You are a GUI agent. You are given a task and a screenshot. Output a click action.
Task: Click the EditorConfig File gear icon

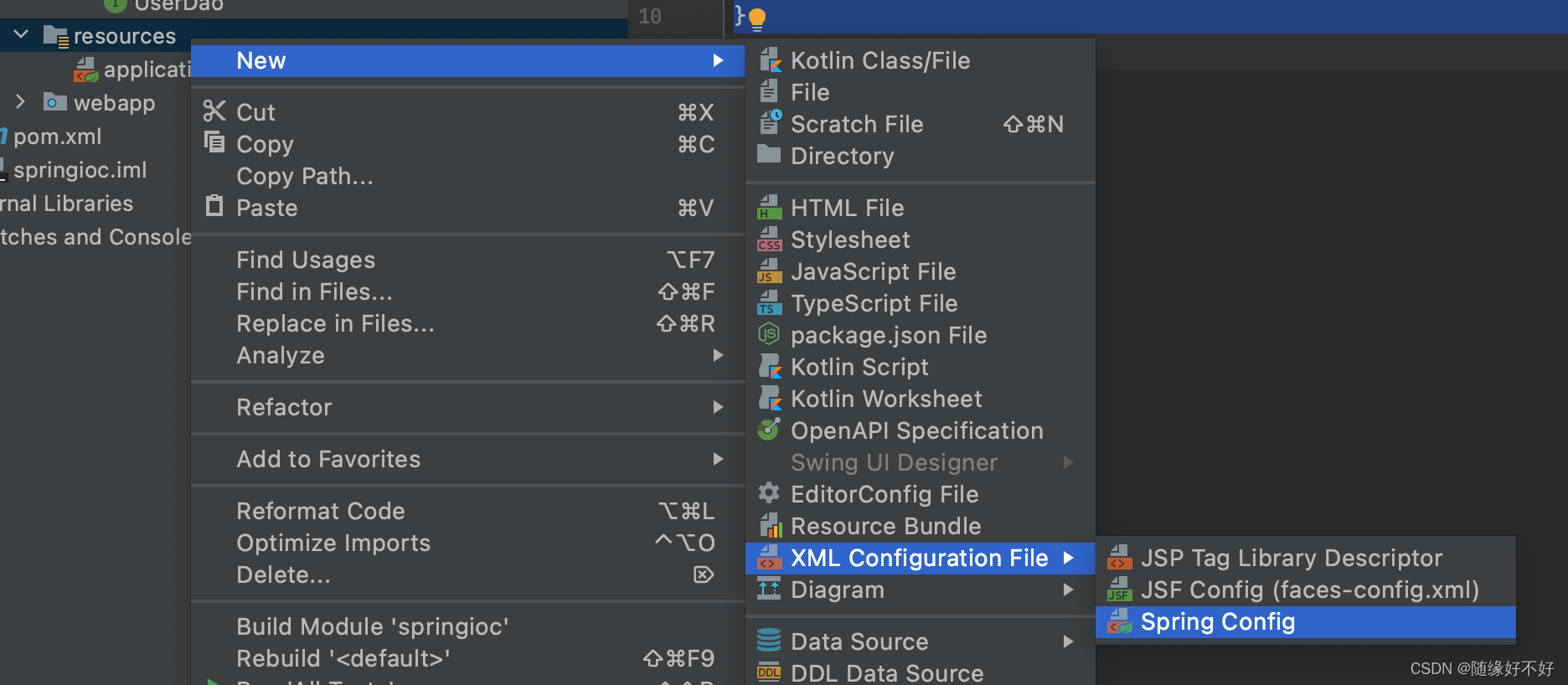pos(769,493)
